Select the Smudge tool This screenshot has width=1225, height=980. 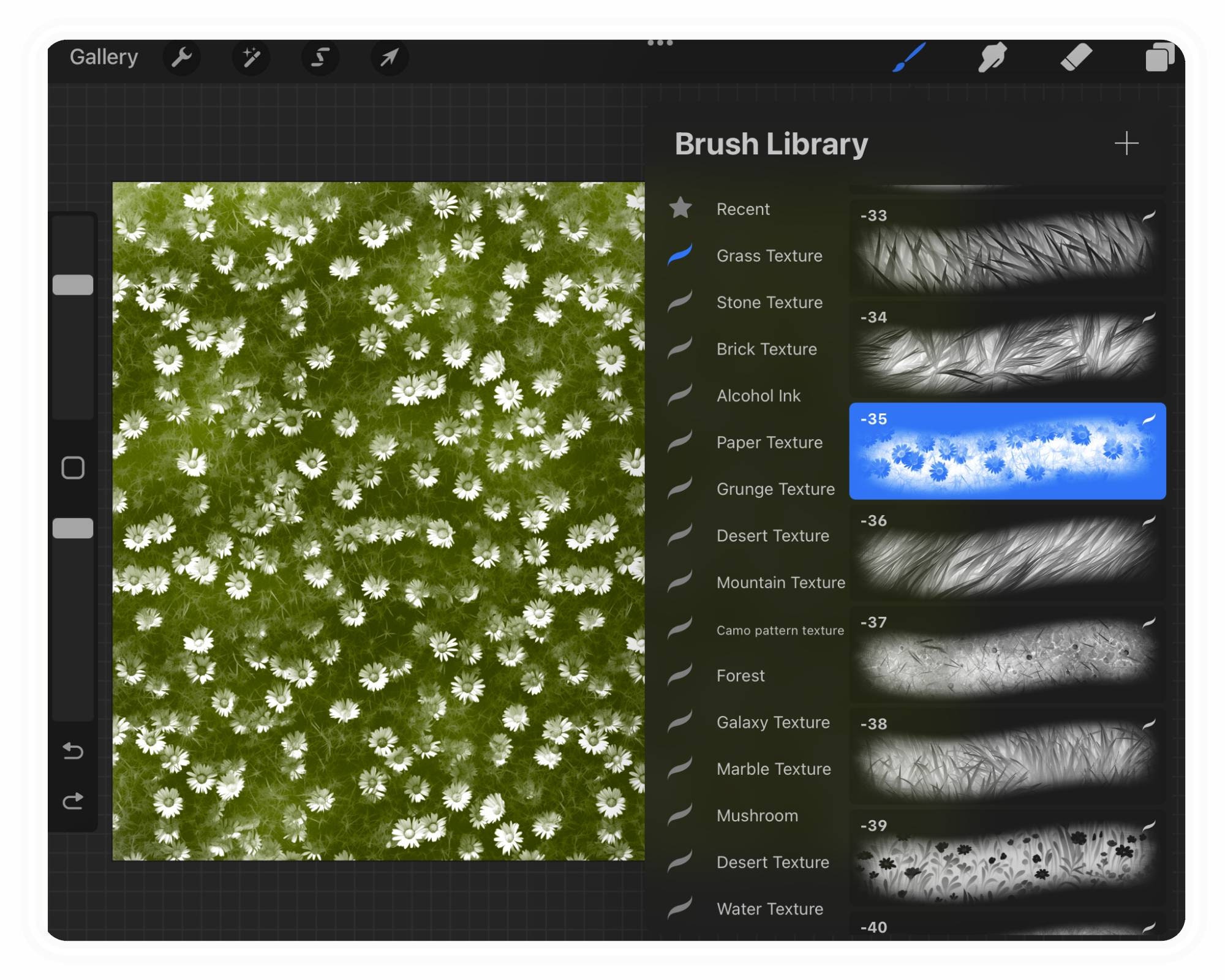coord(992,57)
